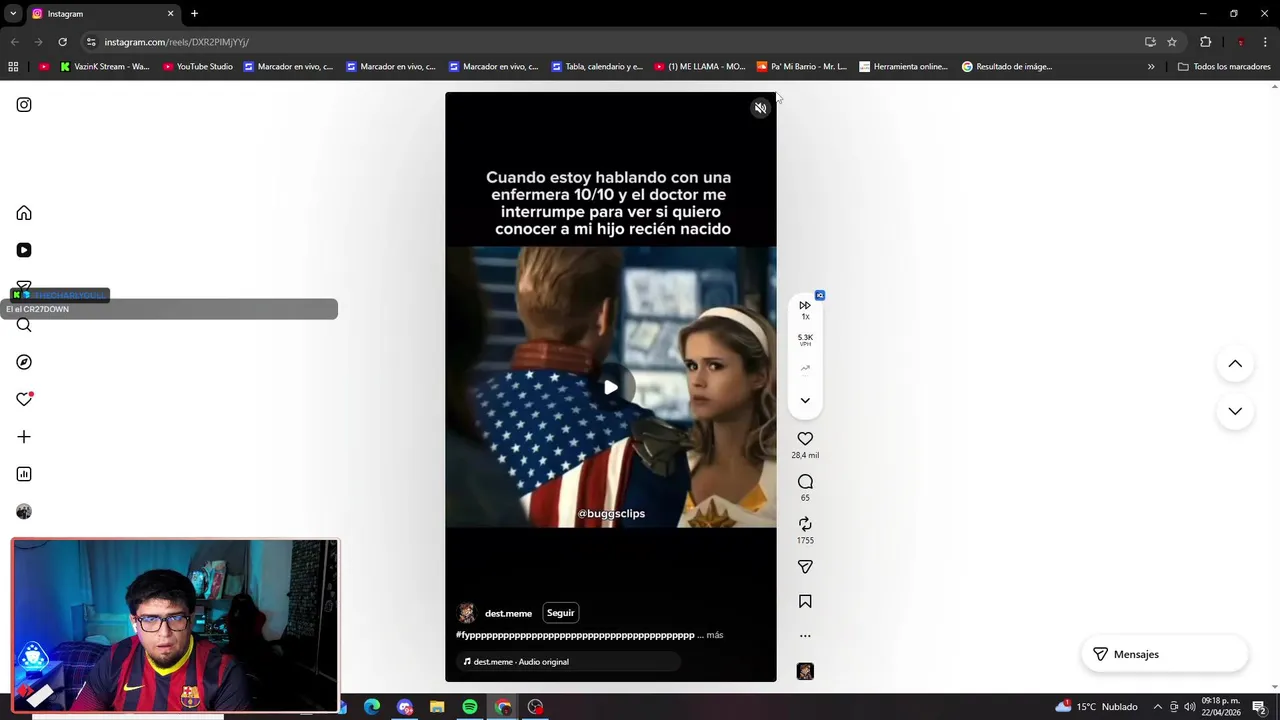Open the site info icon beside the URL
Viewport: 1280px width, 720px height.
coord(91,42)
